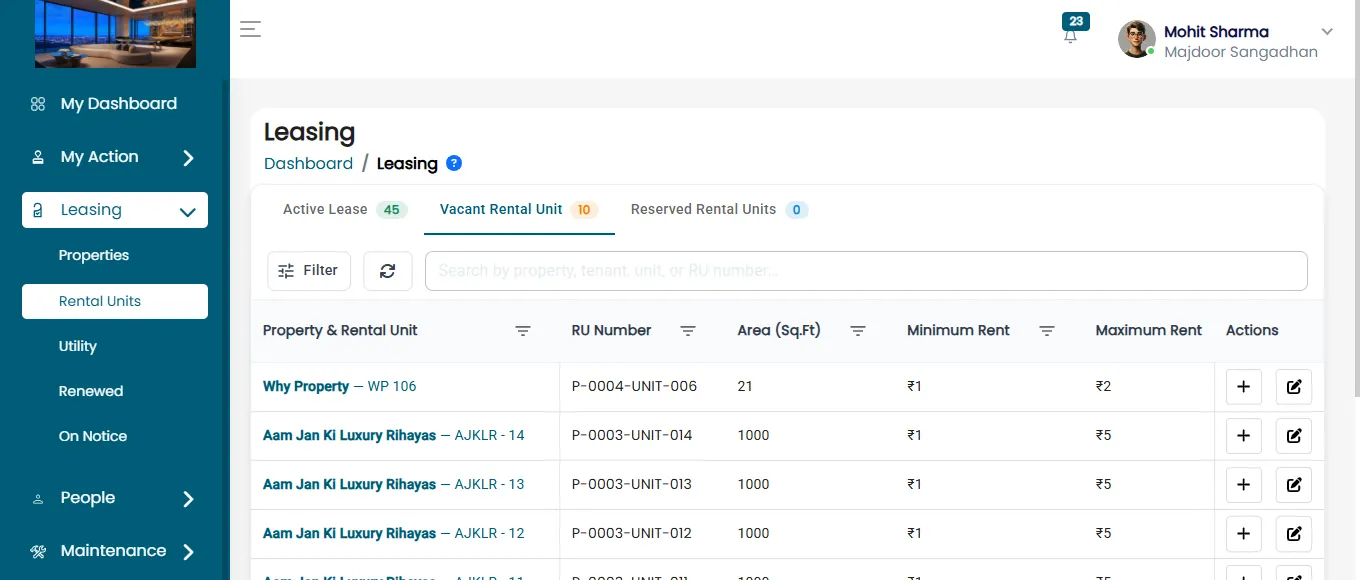This screenshot has width=1360, height=580.
Task: Open the On Notice sidebar item
Action: [93, 436]
